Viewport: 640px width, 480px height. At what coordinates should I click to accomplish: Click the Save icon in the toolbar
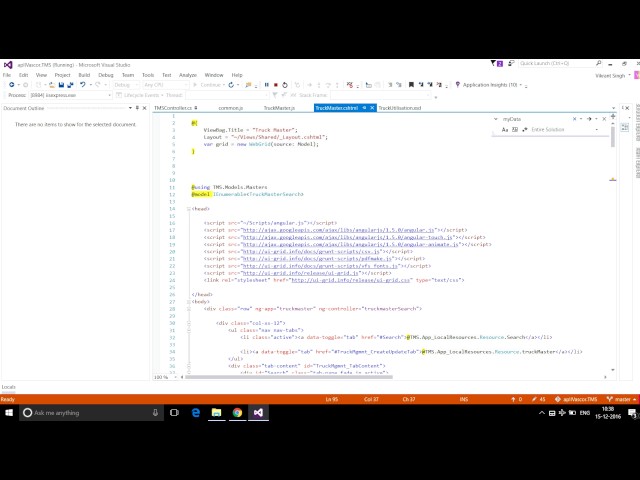61,85
